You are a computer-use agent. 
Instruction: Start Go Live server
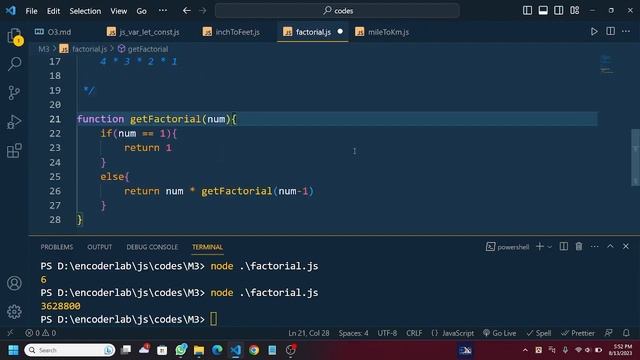[500, 333]
